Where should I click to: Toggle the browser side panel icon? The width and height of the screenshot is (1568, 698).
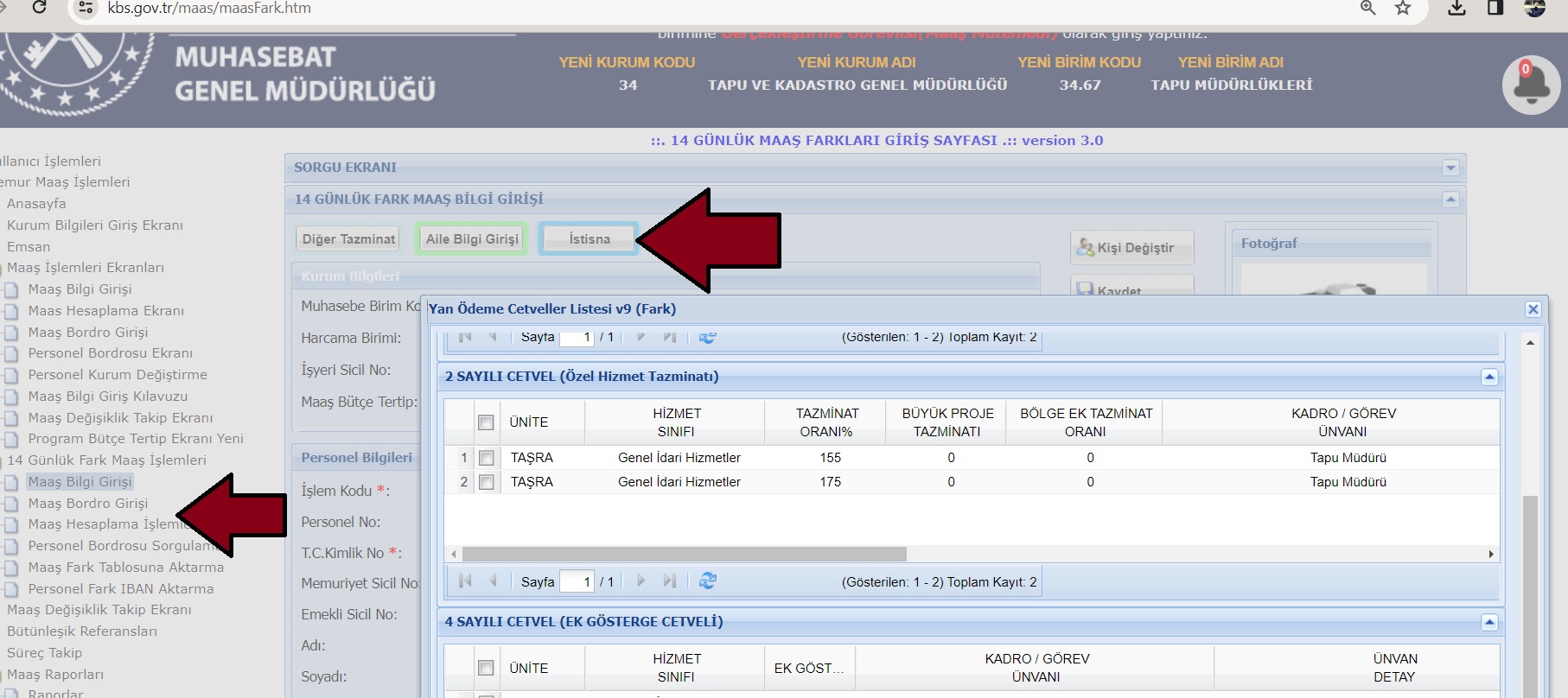(1495, 8)
